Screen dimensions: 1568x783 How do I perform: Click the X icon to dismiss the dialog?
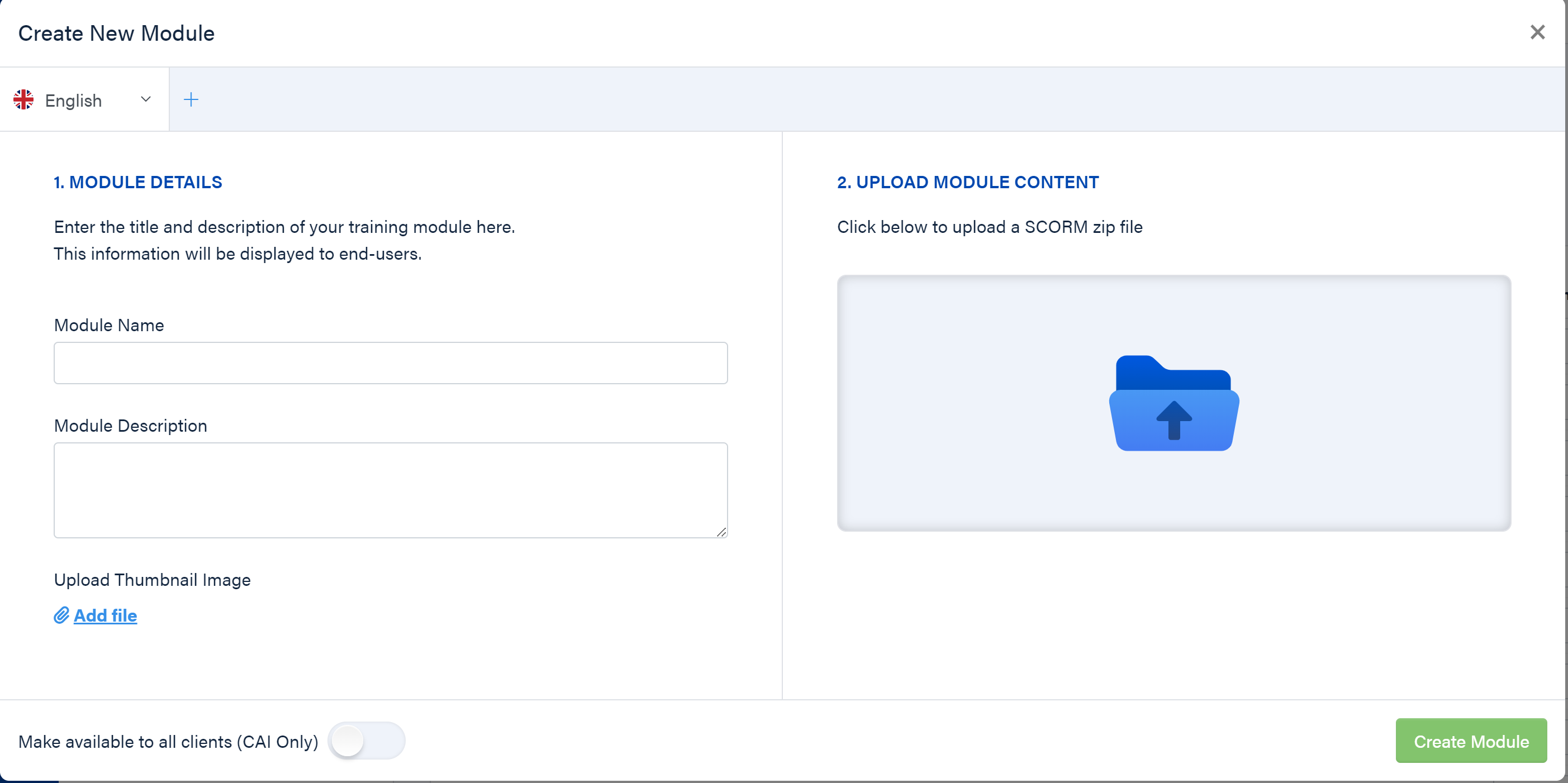click(x=1538, y=32)
